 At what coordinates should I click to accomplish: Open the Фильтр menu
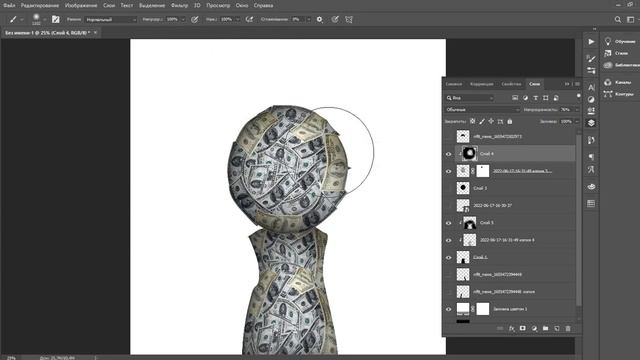point(179,5)
